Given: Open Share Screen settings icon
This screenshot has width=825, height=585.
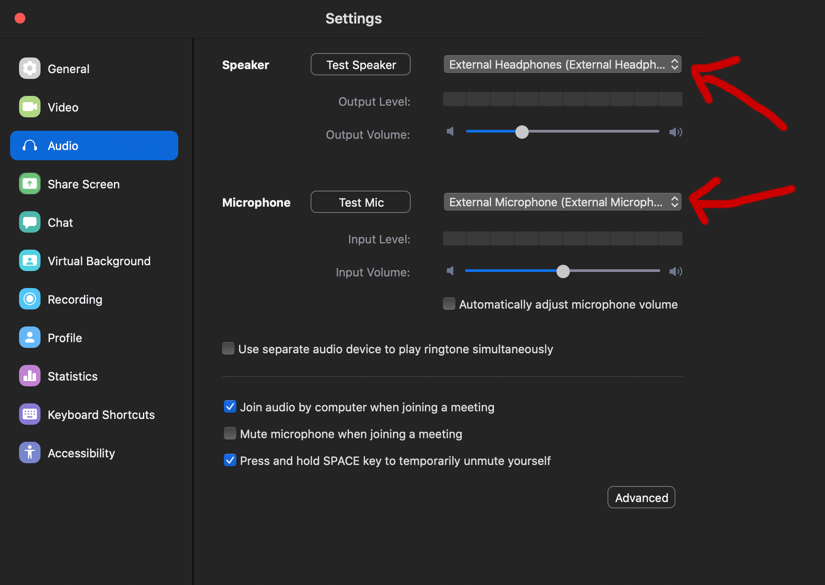Looking at the screenshot, I should point(29,184).
